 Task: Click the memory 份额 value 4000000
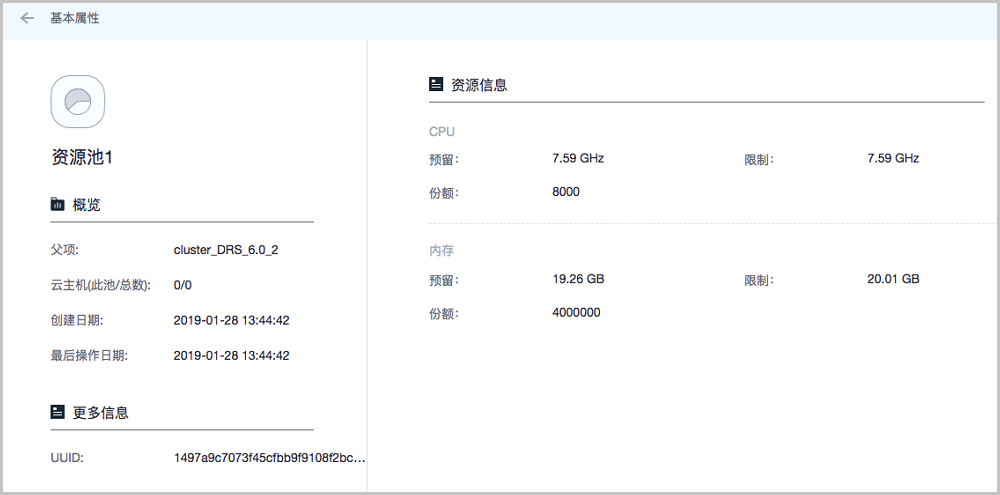pyautogui.click(x=576, y=312)
